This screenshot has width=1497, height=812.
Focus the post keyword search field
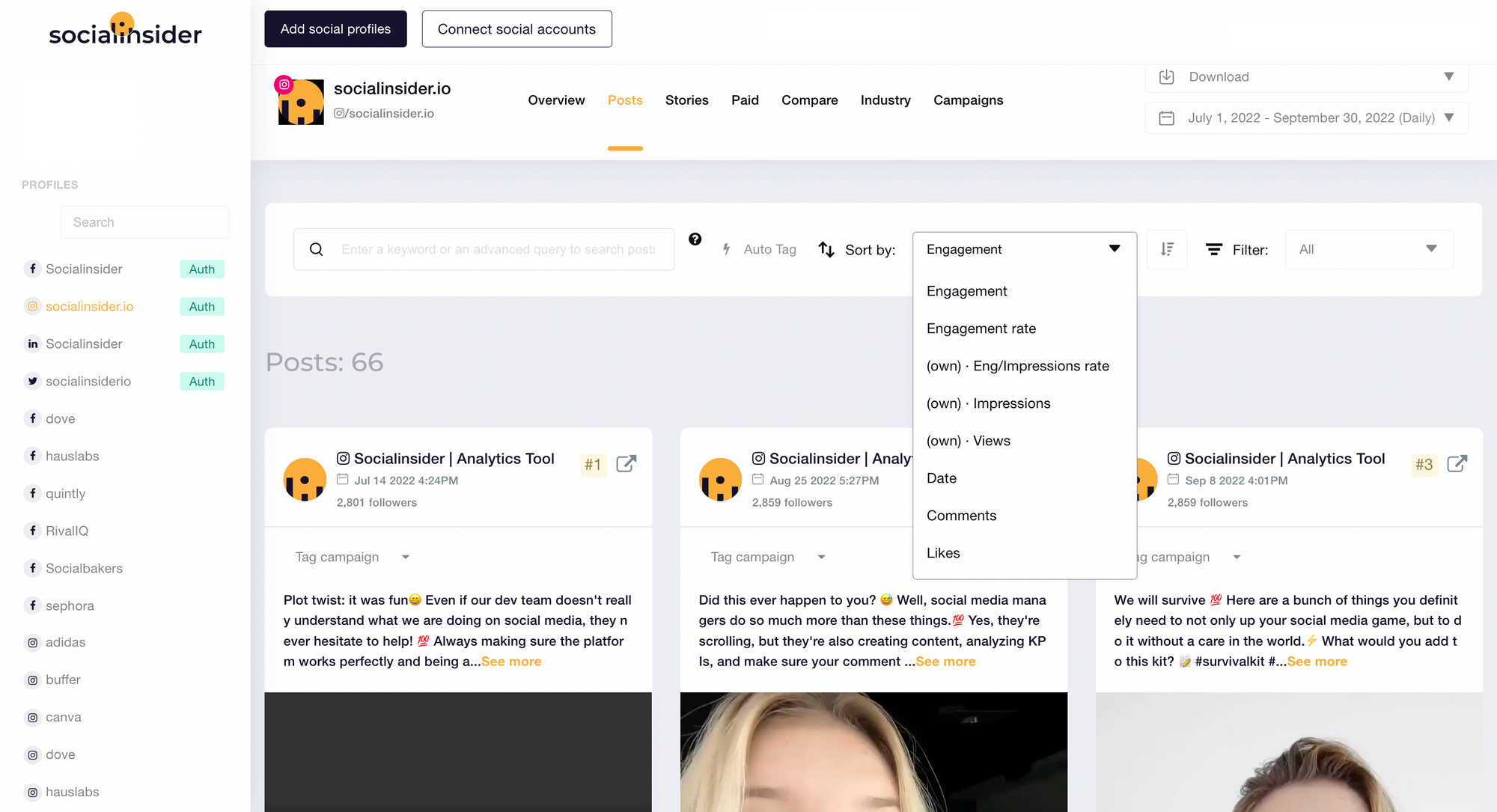point(484,249)
